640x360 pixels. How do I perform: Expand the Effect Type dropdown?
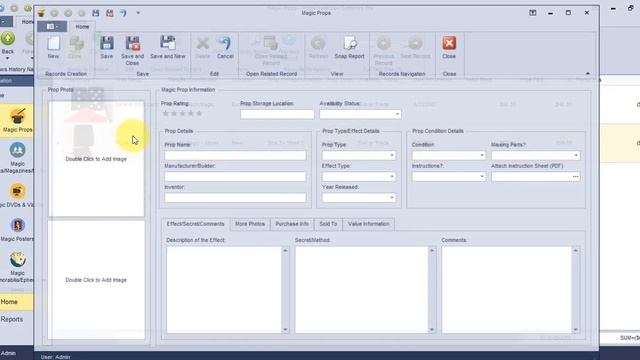coord(392,177)
